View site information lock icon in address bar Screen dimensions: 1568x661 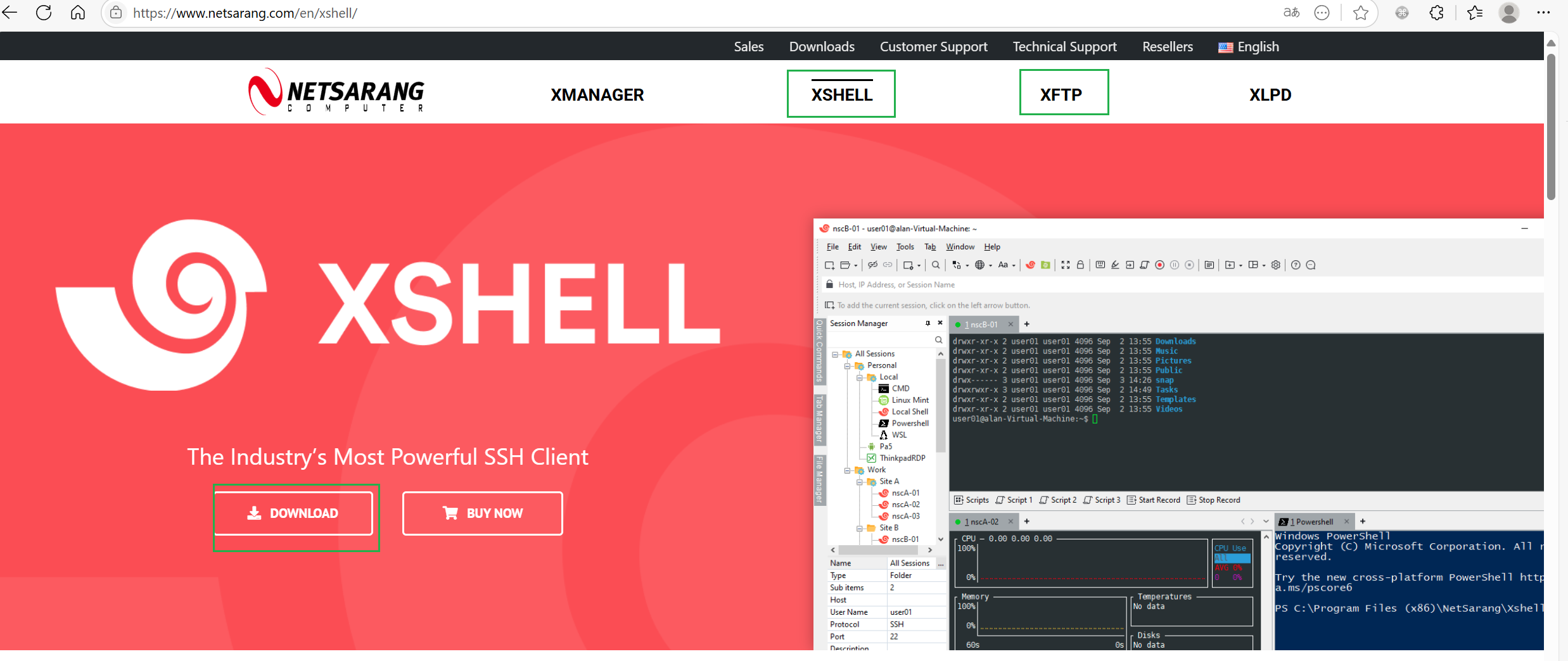click(x=116, y=13)
